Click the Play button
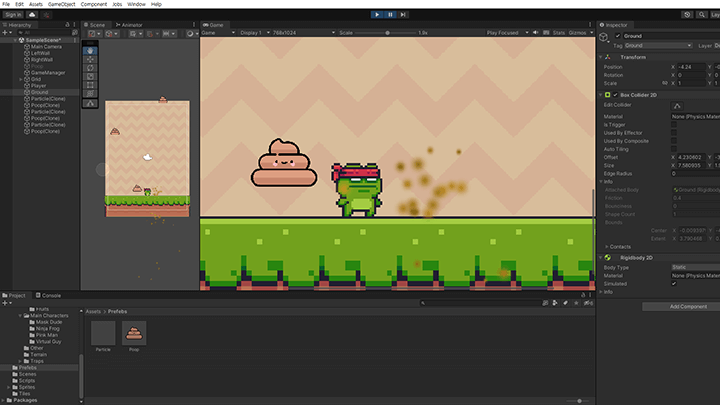 pos(377,15)
